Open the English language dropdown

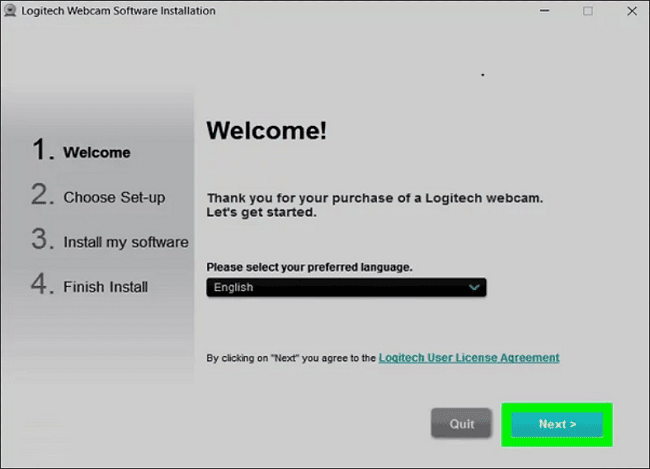pos(346,287)
